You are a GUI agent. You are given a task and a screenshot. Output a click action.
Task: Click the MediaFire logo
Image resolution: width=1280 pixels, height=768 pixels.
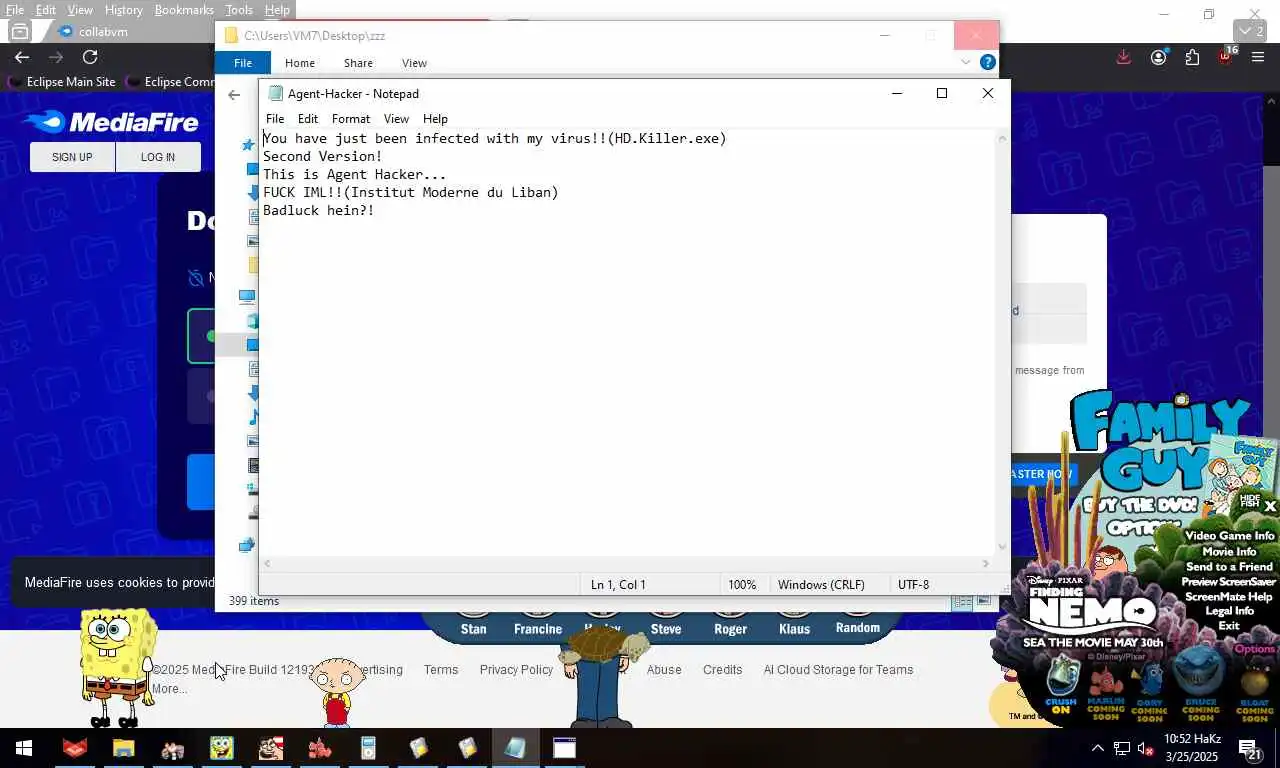click(111, 122)
